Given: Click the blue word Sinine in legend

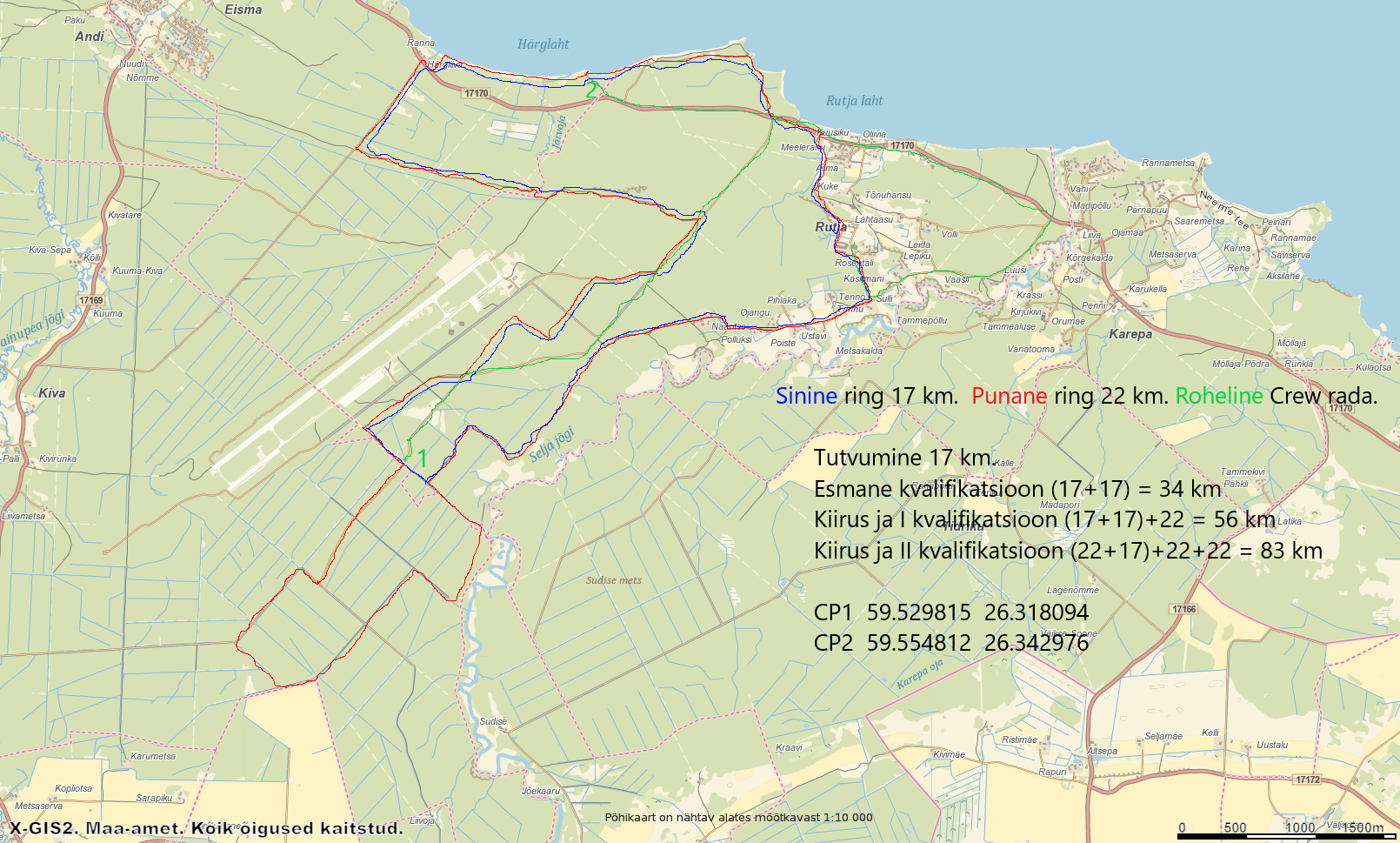Looking at the screenshot, I should click(806, 397).
